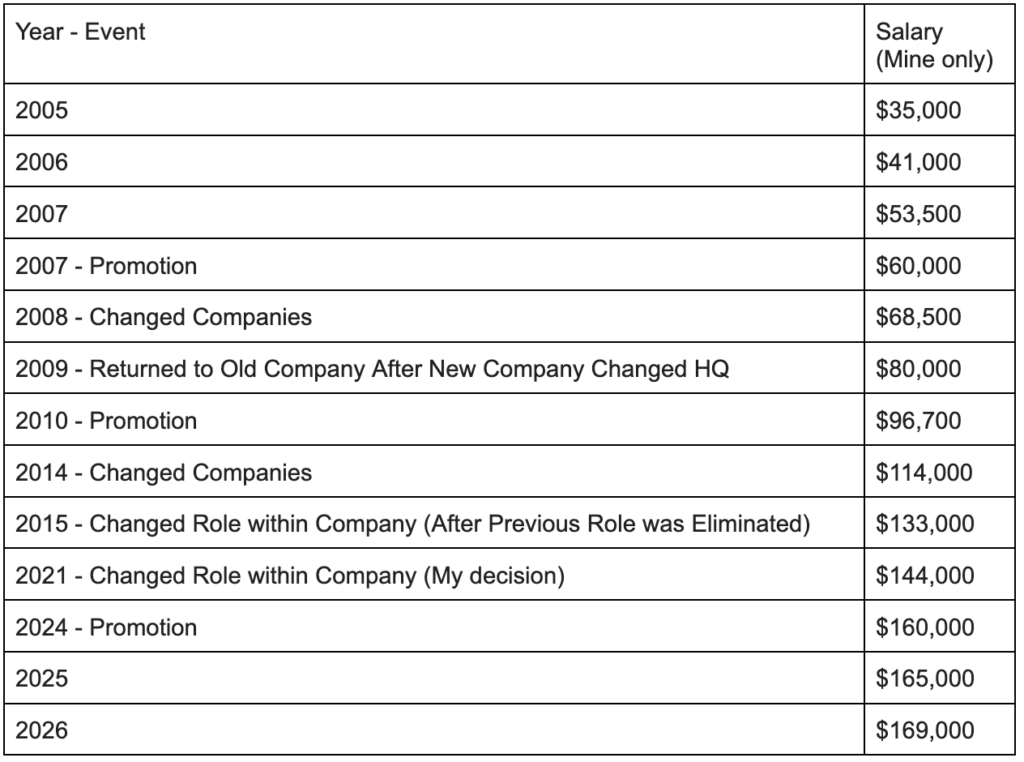Image resolution: width=1024 pixels, height=762 pixels.
Task: Select the $53,500 salary cell
Action: click(x=940, y=213)
